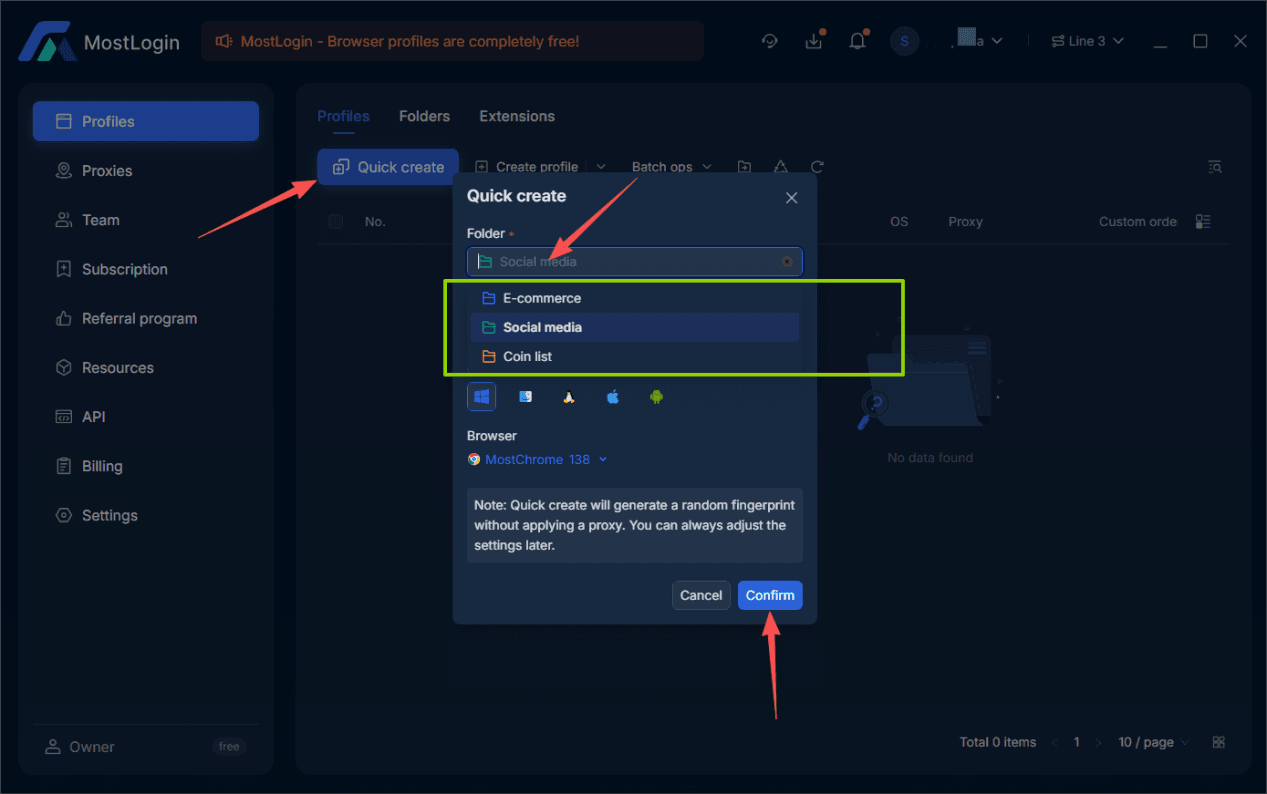Viewport: 1267px width, 794px height.
Task: Go to next page arrow
Action: tap(1099, 743)
